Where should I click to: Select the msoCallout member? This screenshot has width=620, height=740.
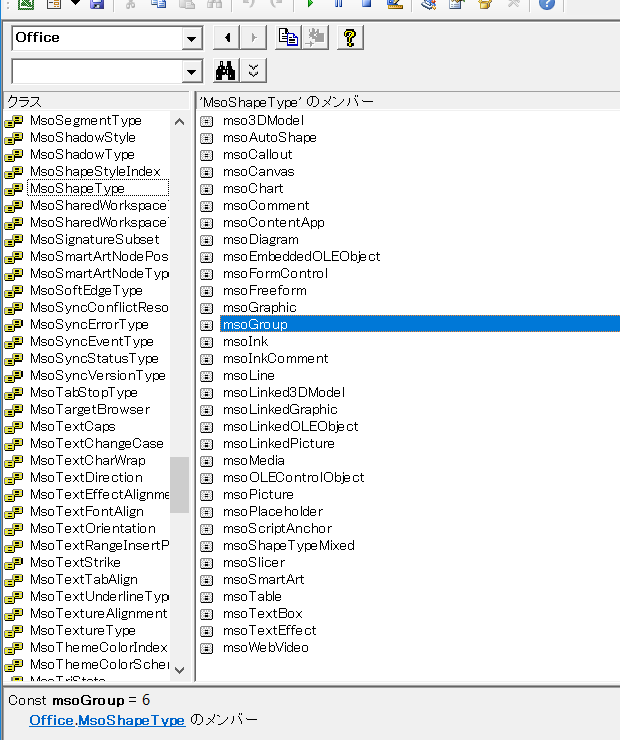[258, 155]
